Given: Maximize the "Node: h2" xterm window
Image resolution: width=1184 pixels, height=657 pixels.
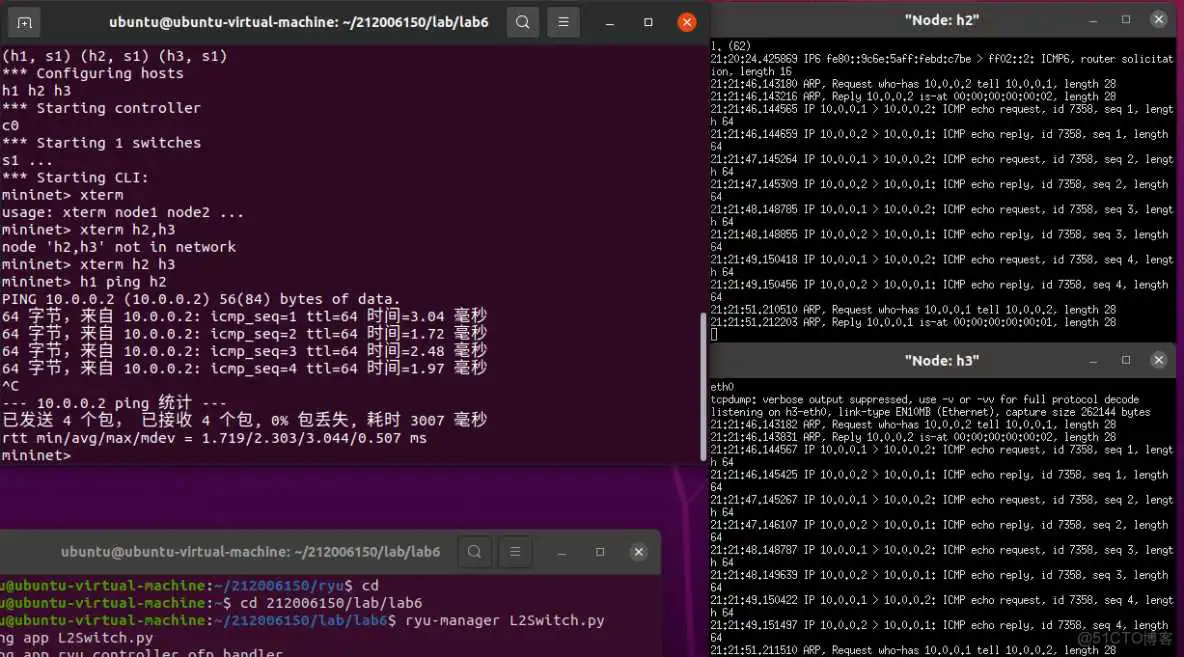Looking at the screenshot, I should click(x=1126, y=19).
